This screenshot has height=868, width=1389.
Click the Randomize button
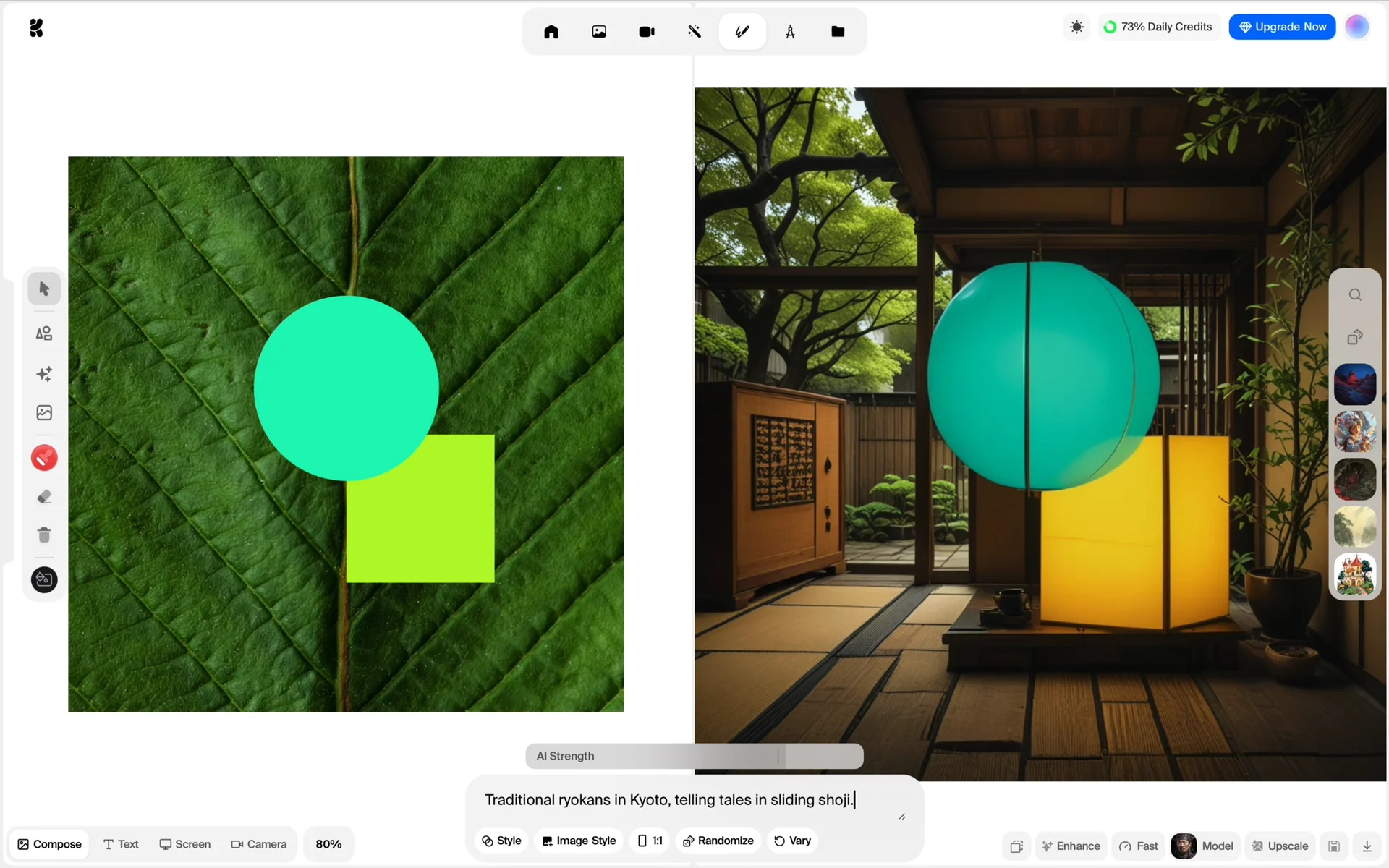pyautogui.click(x=718, y=841)
